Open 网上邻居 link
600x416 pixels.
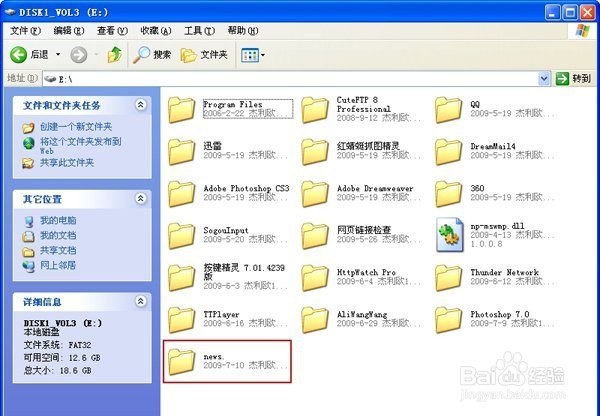coord(58,265)
